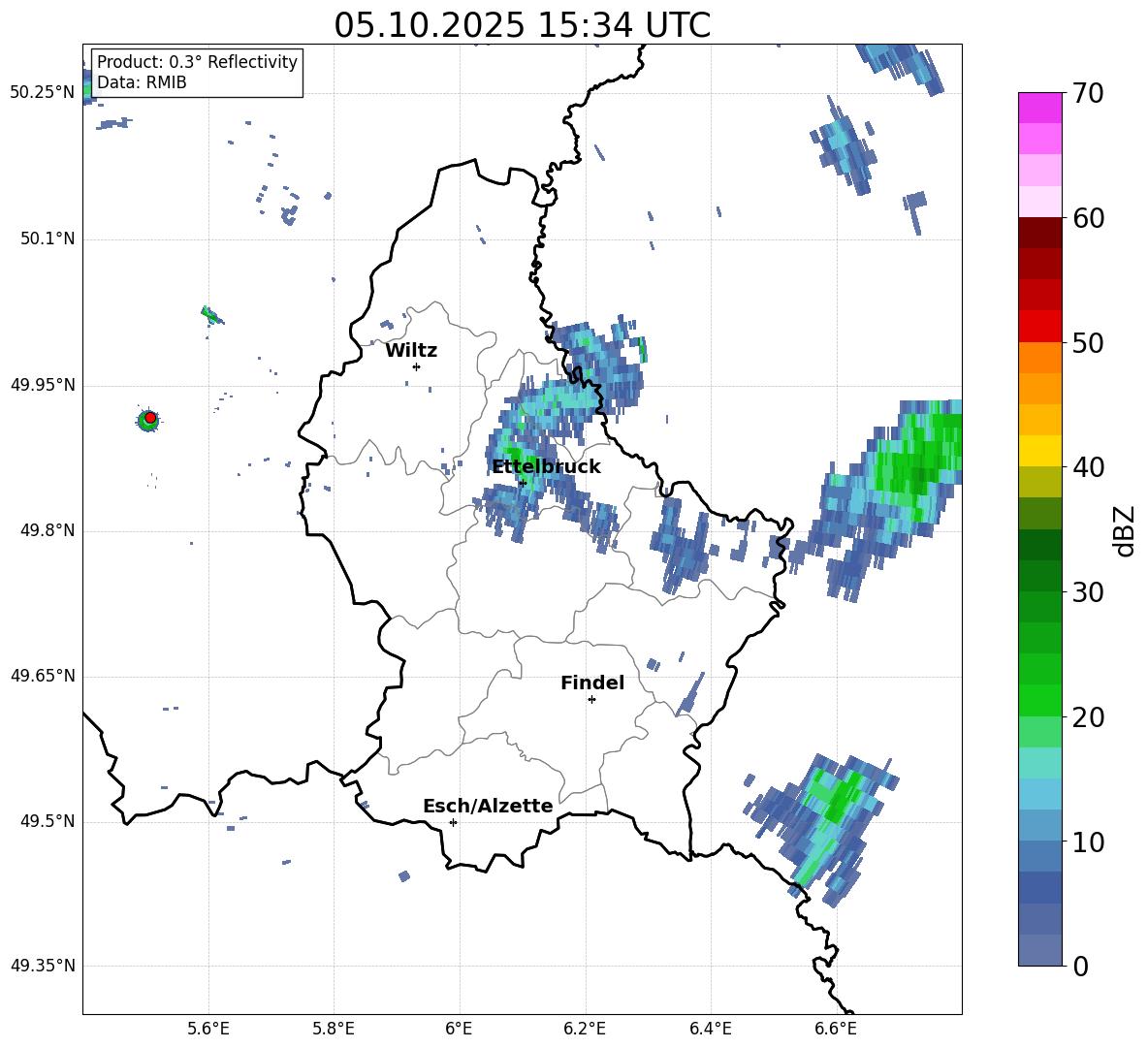The height and width of the screenshot is (1048, 1148).
Task: Click the colorbar 40 tick label
Action: pos(1088,467)
